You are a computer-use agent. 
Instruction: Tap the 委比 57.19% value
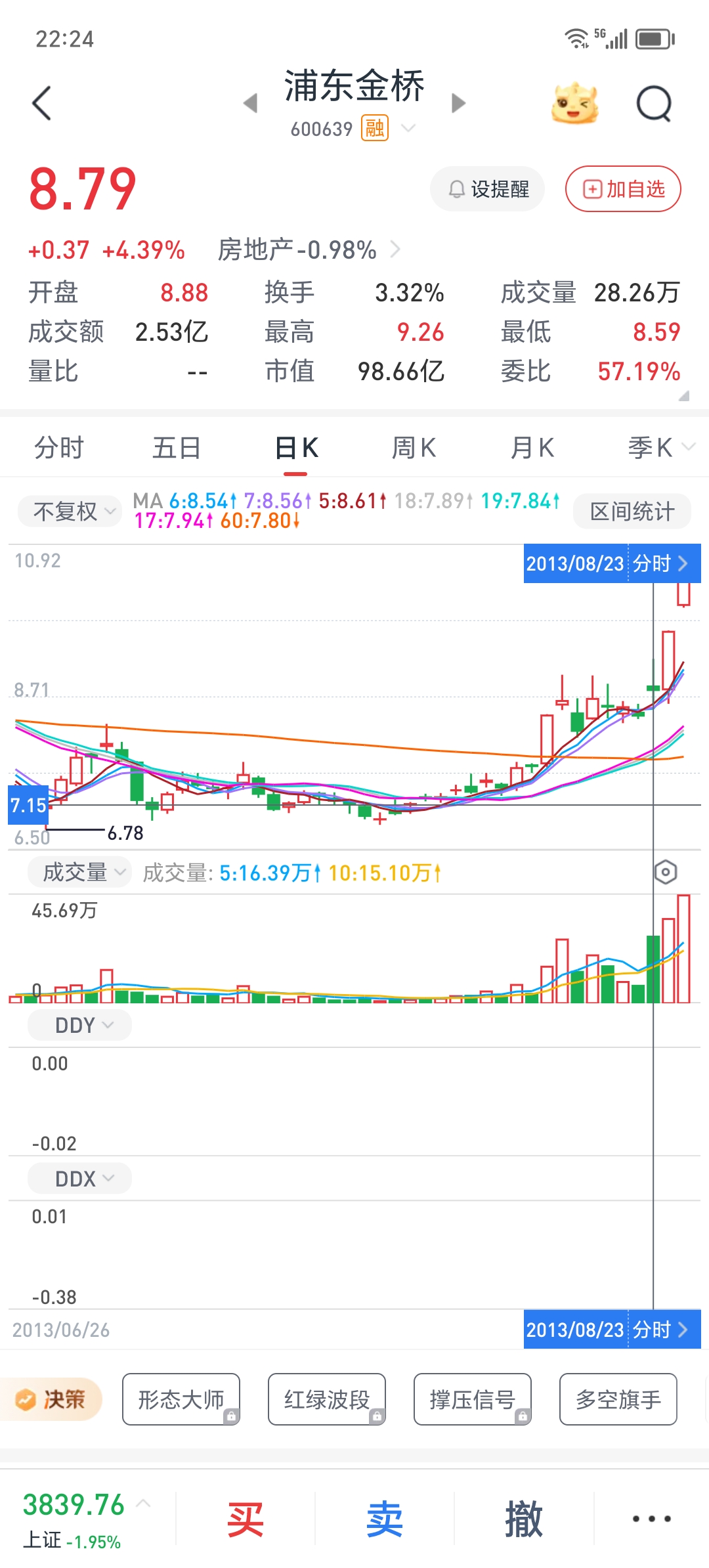(639, 372)
